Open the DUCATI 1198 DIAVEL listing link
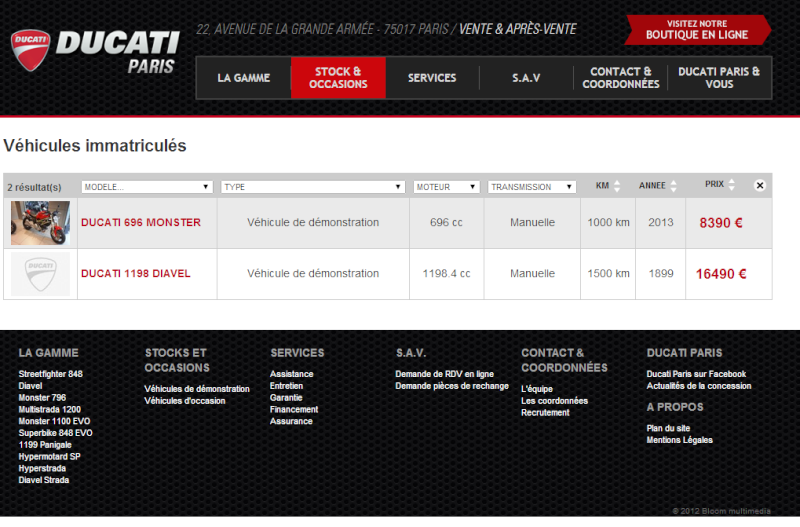The image size is (800, 527). coord(136,274)
